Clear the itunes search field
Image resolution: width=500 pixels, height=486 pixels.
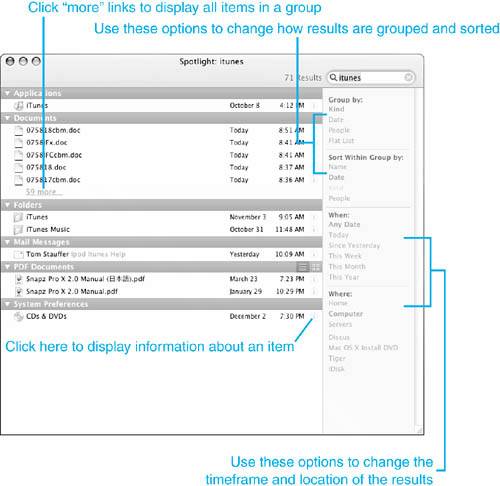[x=408, y=77]
